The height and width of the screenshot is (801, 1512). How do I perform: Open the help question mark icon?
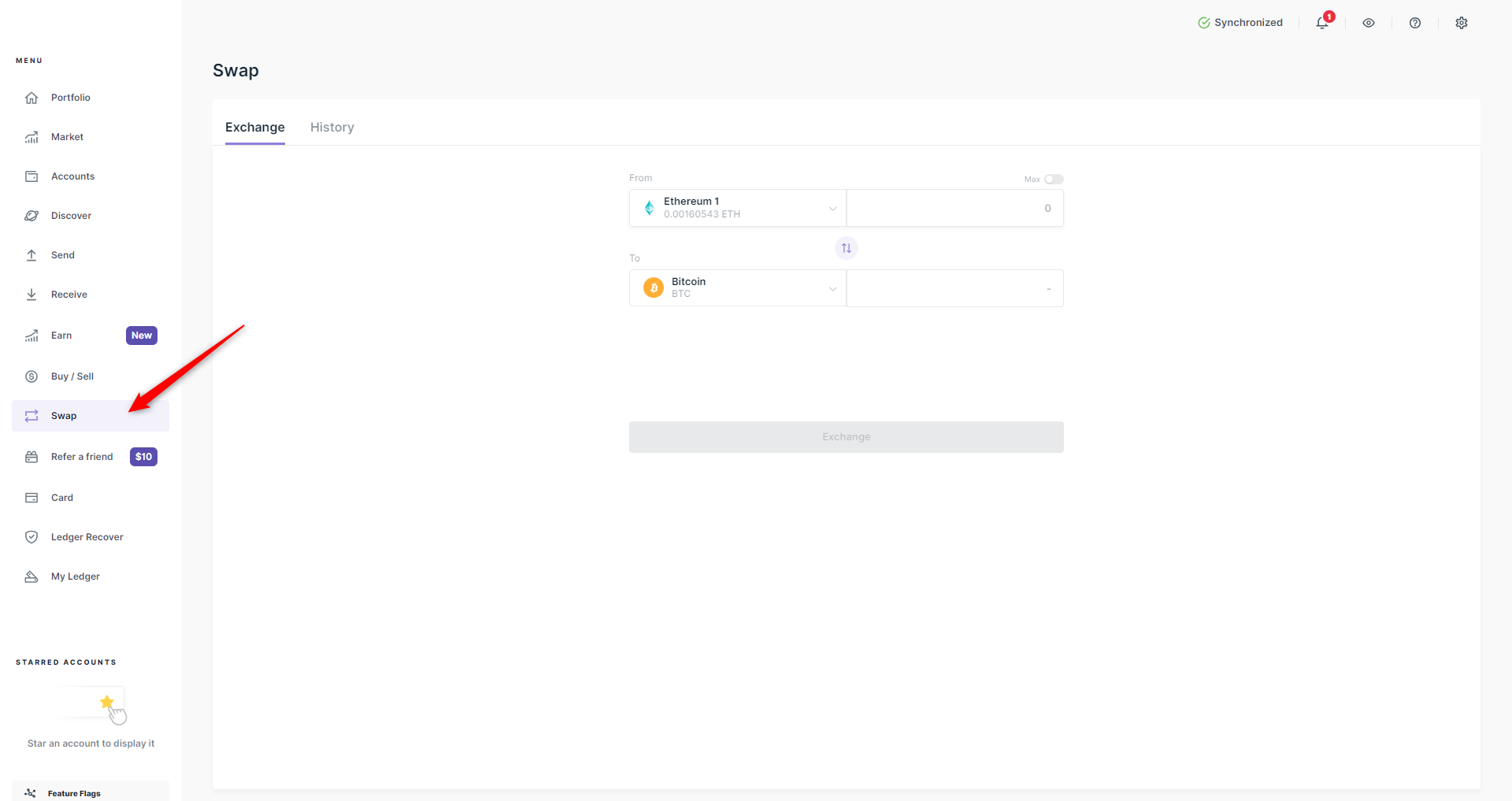[x=1414, y=23]
